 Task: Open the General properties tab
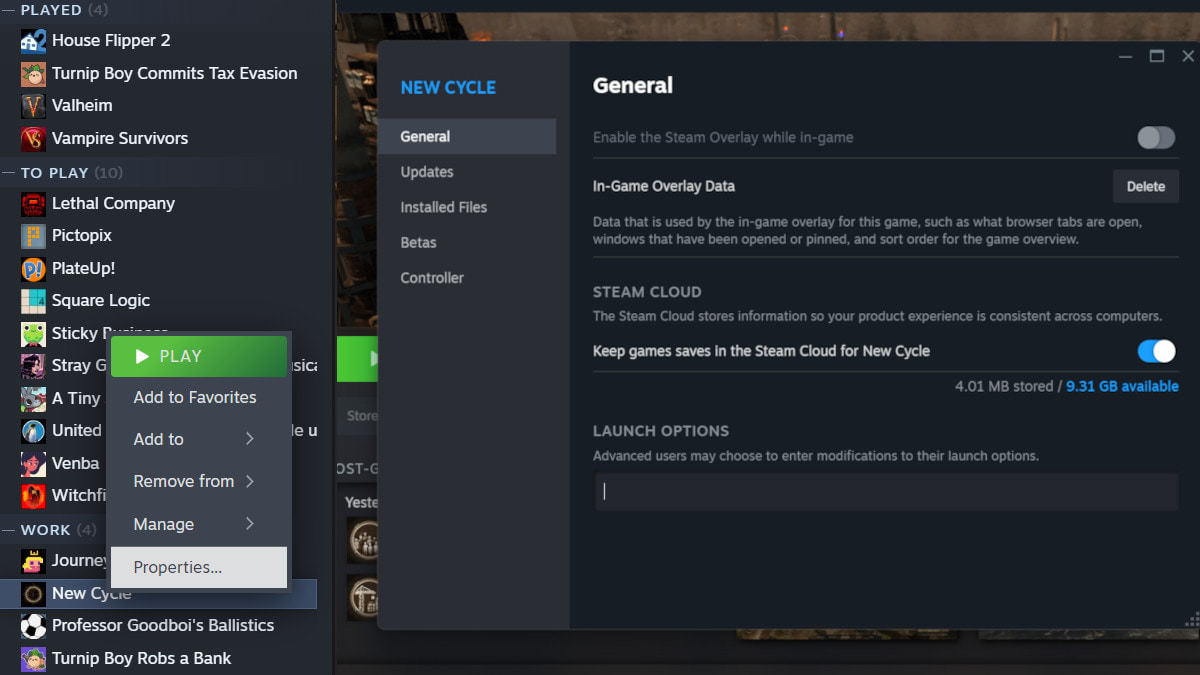pyautogui.click(x=466, y=137)
